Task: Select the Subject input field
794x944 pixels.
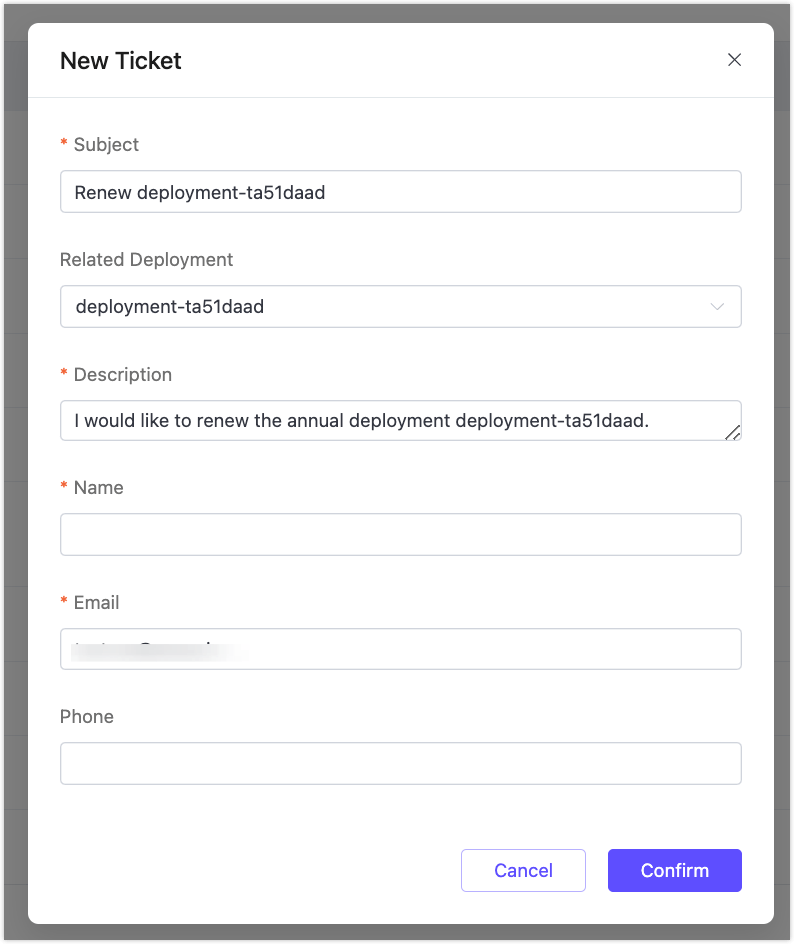Action: [400, 191]
